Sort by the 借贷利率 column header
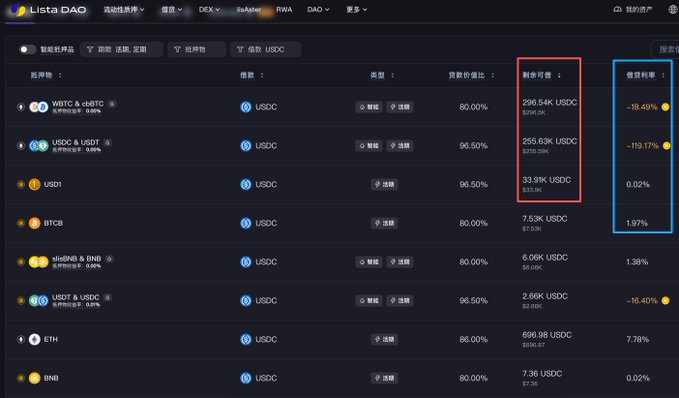The height and width of the screenshot is (398, 679). pos(645,75)
